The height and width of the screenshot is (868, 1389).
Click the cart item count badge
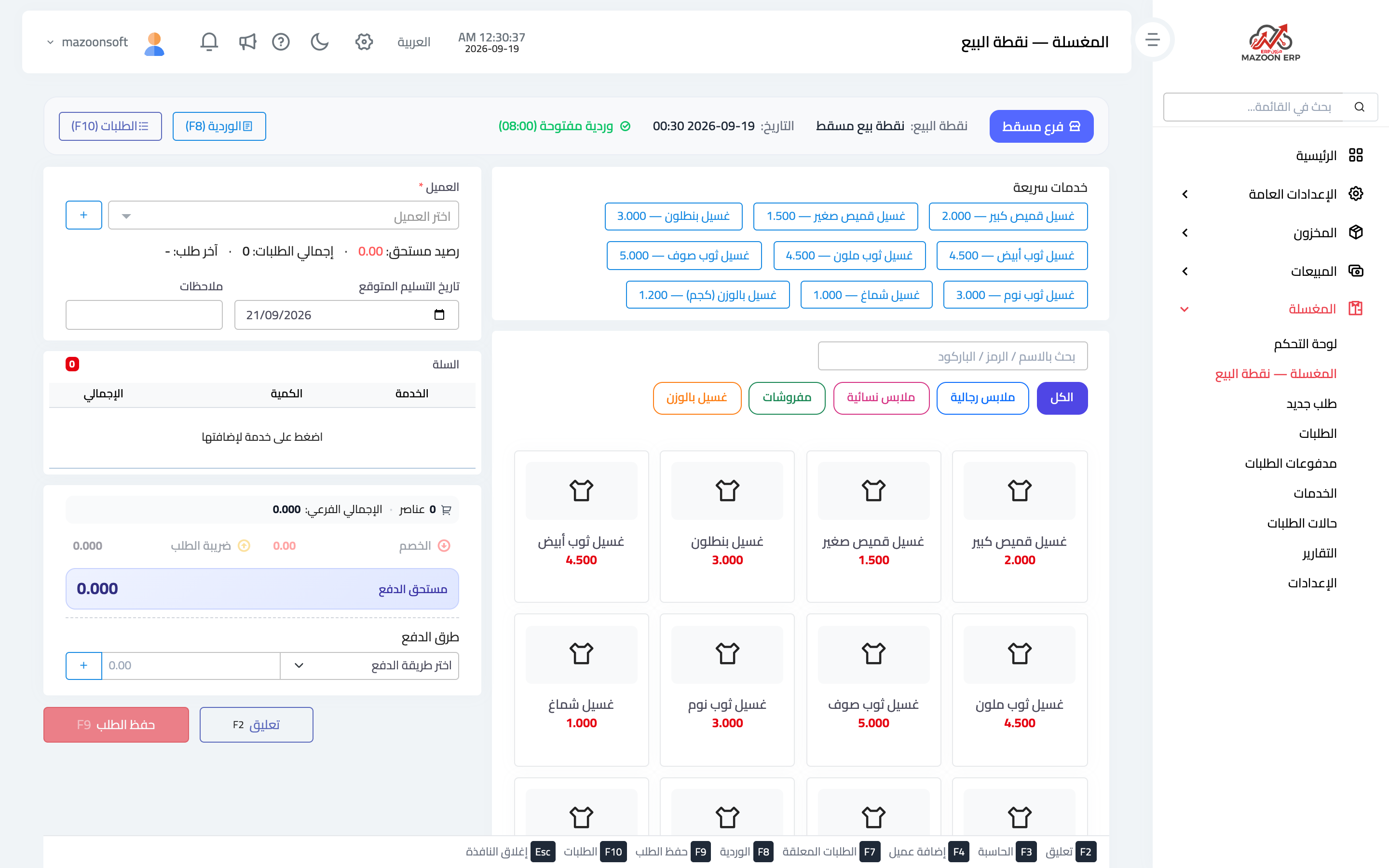coord(72,364)
